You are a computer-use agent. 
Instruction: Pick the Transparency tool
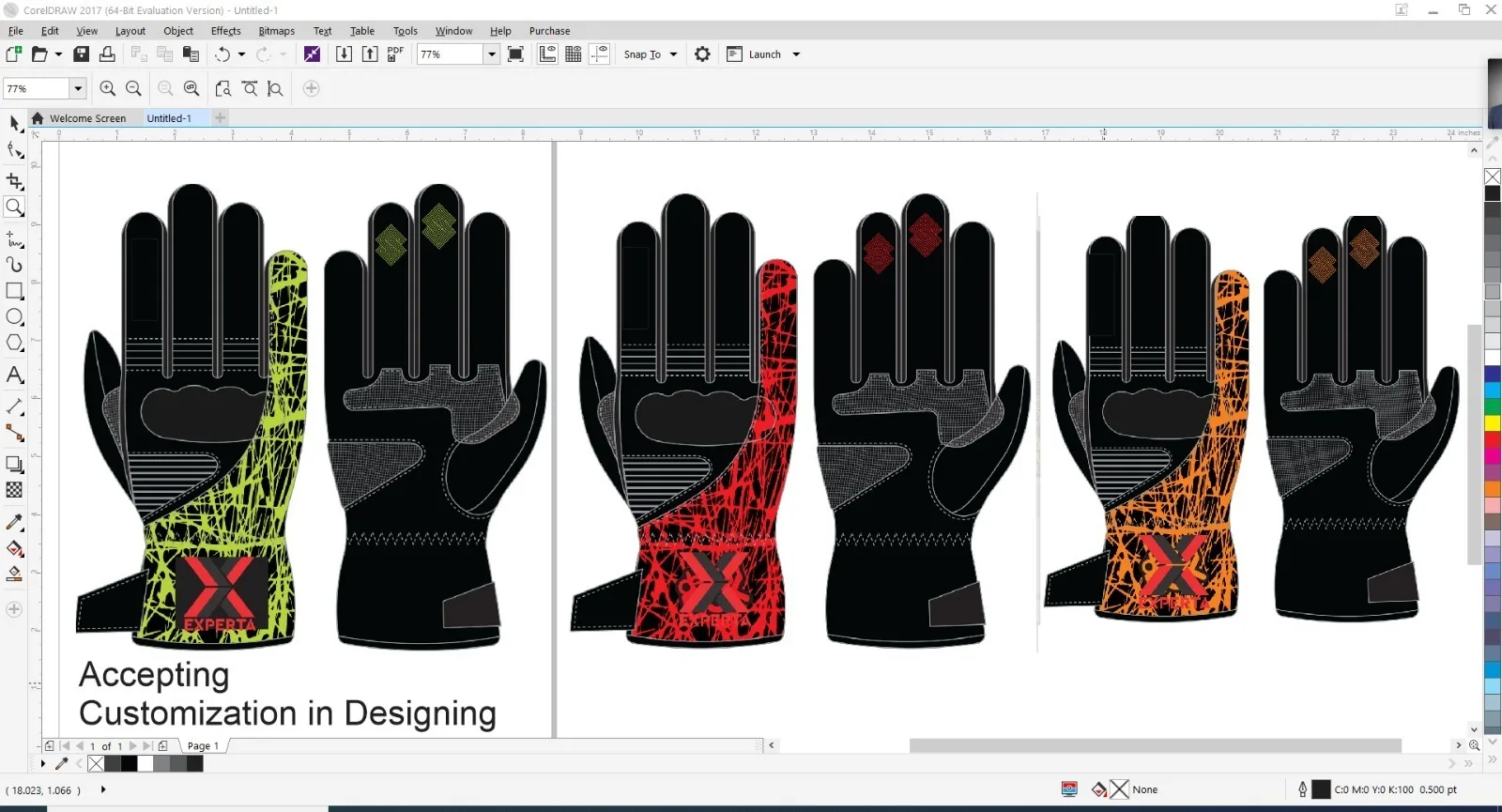[14, 490]
